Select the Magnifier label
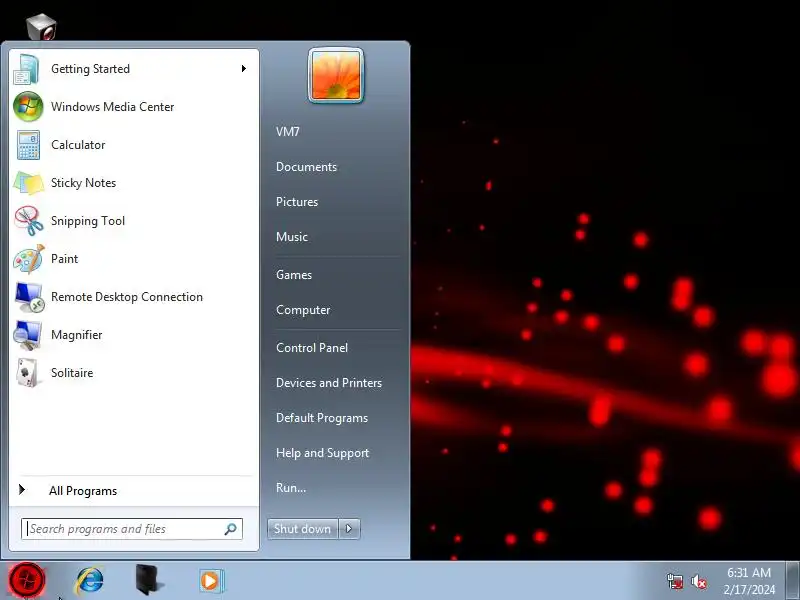The height and width of the screenshot is (600, 800). click(x=77, y=335)
